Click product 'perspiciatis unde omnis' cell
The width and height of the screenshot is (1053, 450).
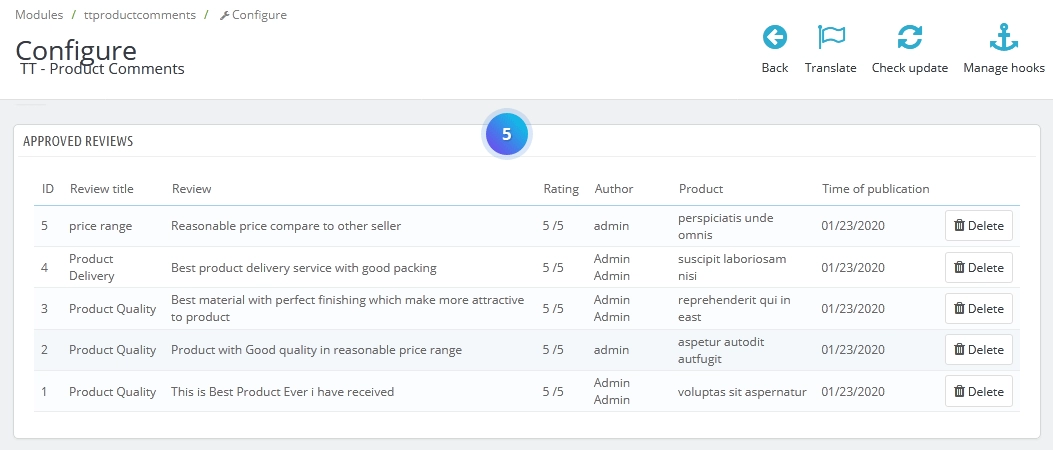coord(725,226)
